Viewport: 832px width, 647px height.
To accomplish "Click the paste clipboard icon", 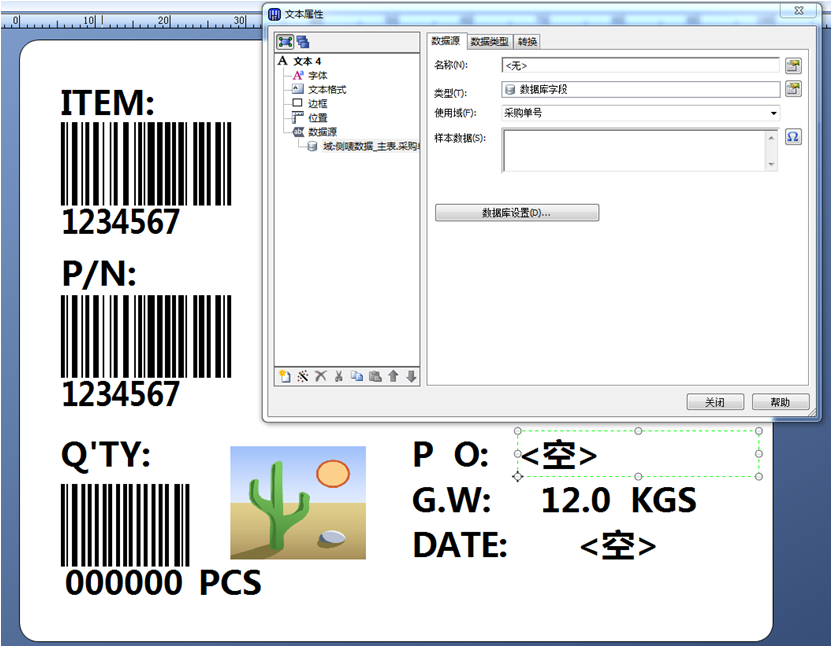I will (375, 376).
